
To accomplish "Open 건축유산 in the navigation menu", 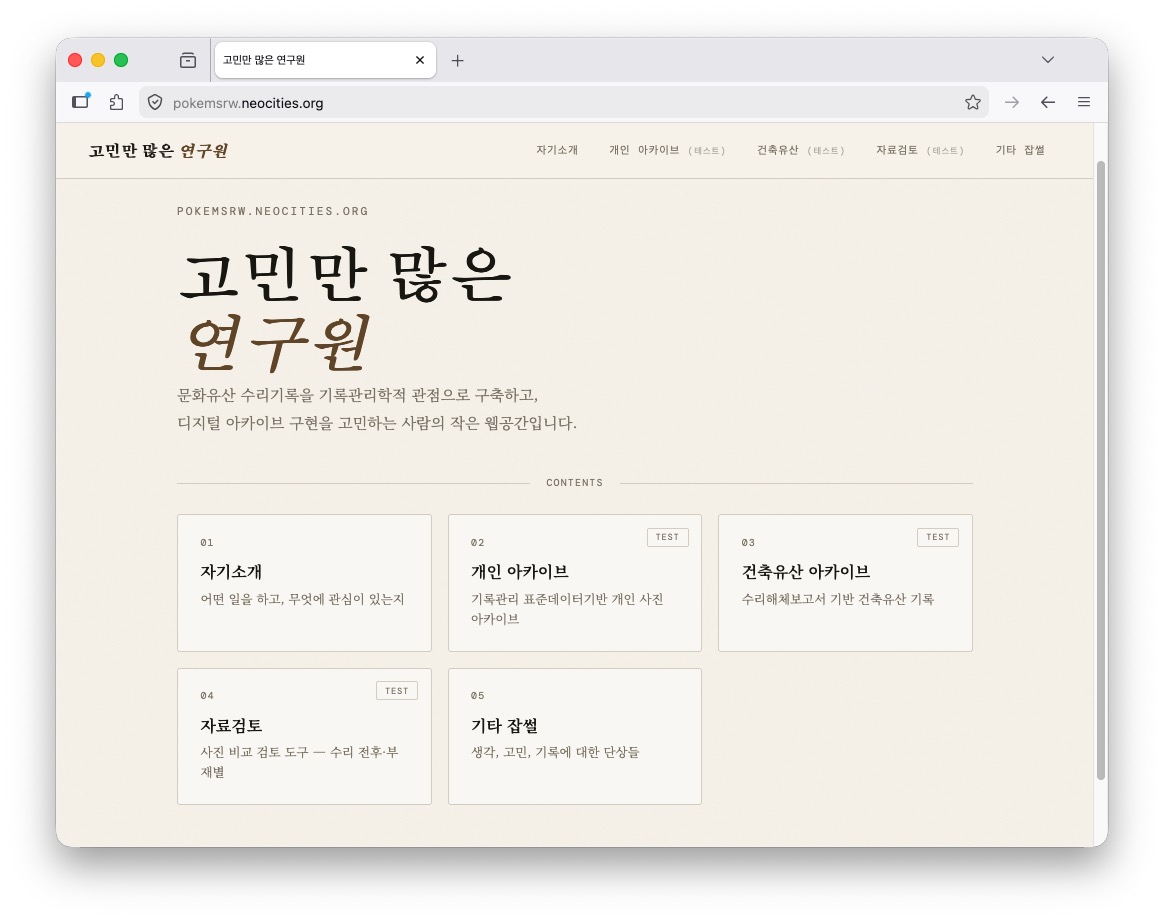I will click(800, 150).
